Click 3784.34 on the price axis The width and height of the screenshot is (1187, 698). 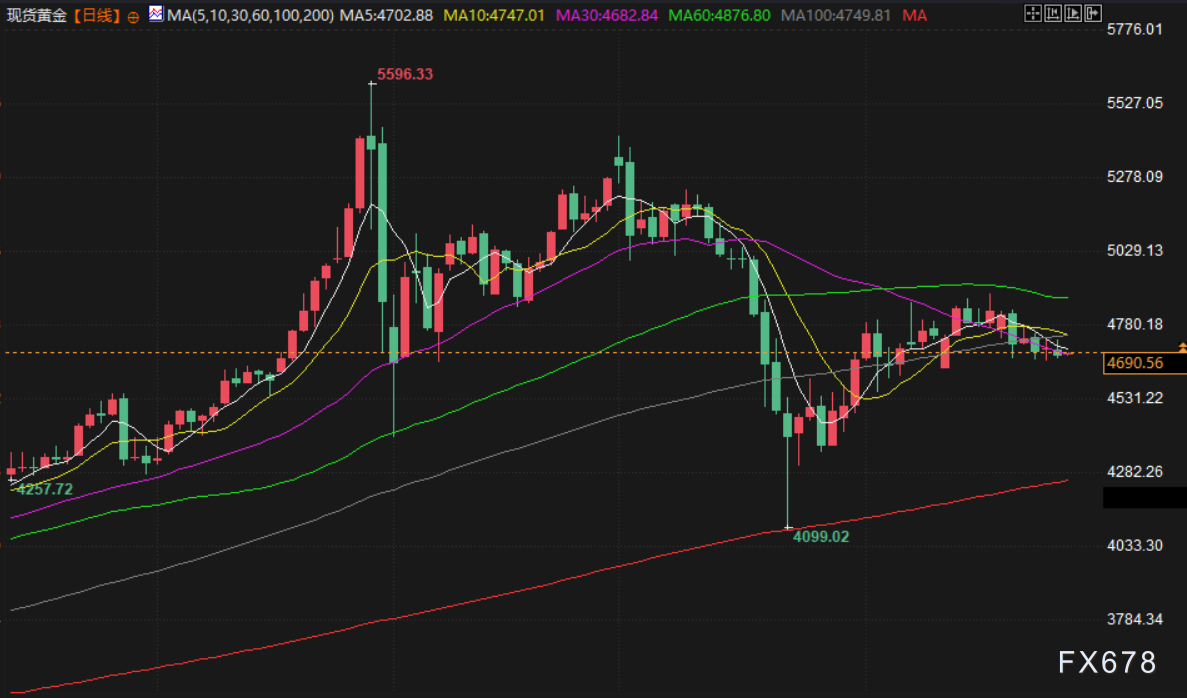click(x=1135, y=619)
